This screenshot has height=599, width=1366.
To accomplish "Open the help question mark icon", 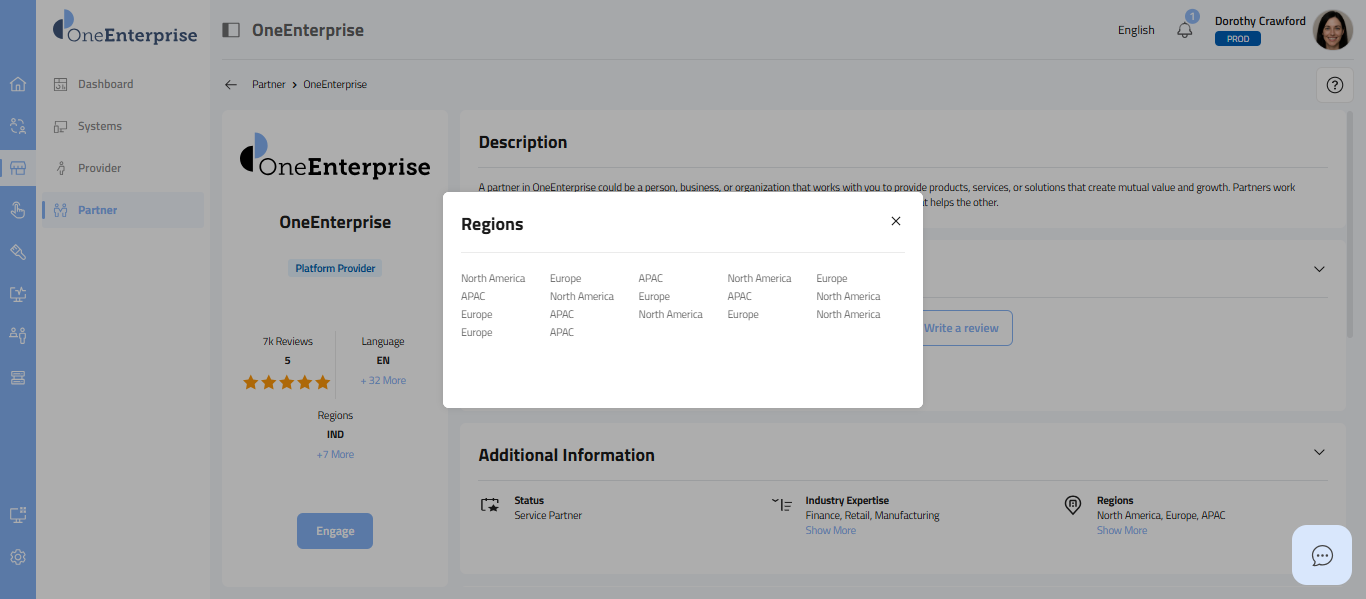I will (1334, 85).
